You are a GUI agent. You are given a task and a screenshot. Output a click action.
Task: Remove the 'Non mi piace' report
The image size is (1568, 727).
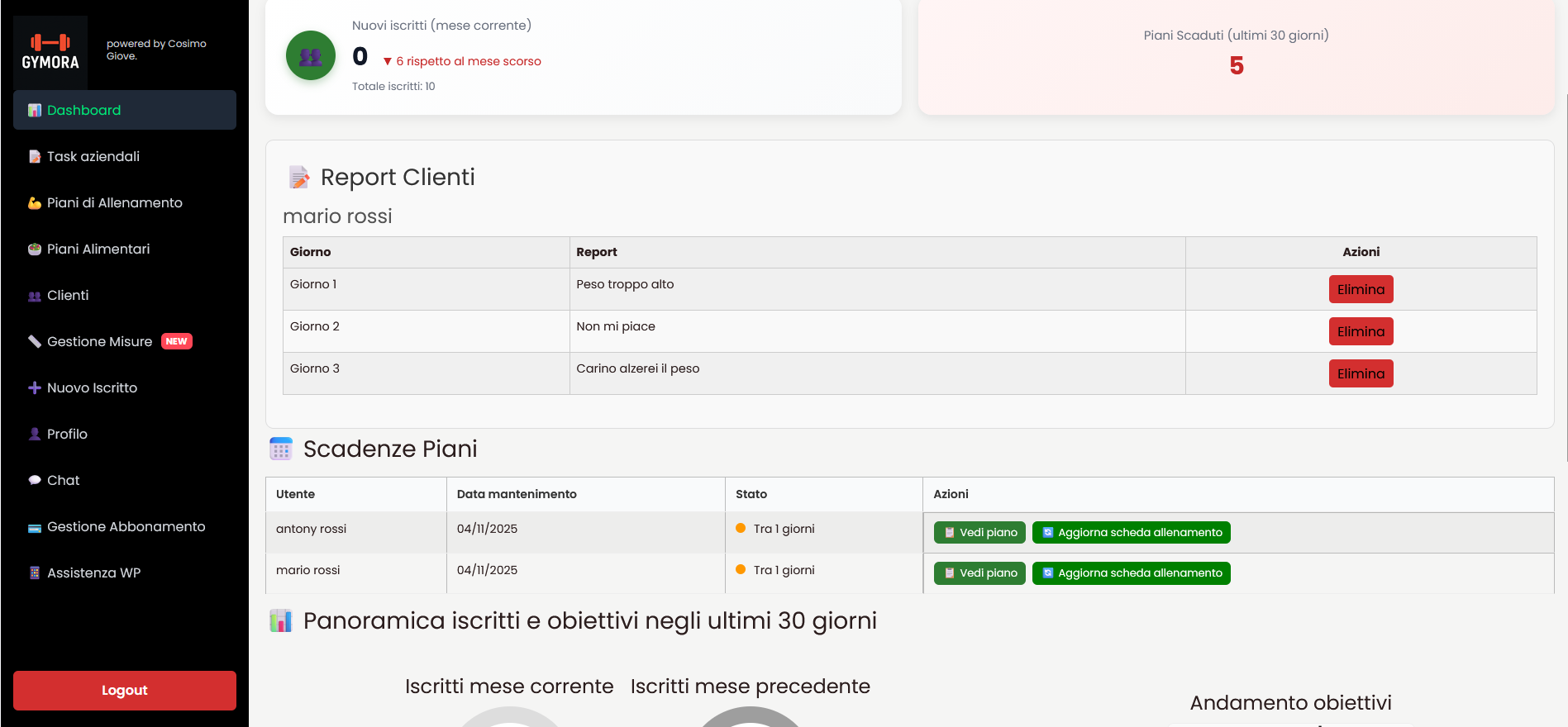pyautogui.click(x=1361, y=332)
